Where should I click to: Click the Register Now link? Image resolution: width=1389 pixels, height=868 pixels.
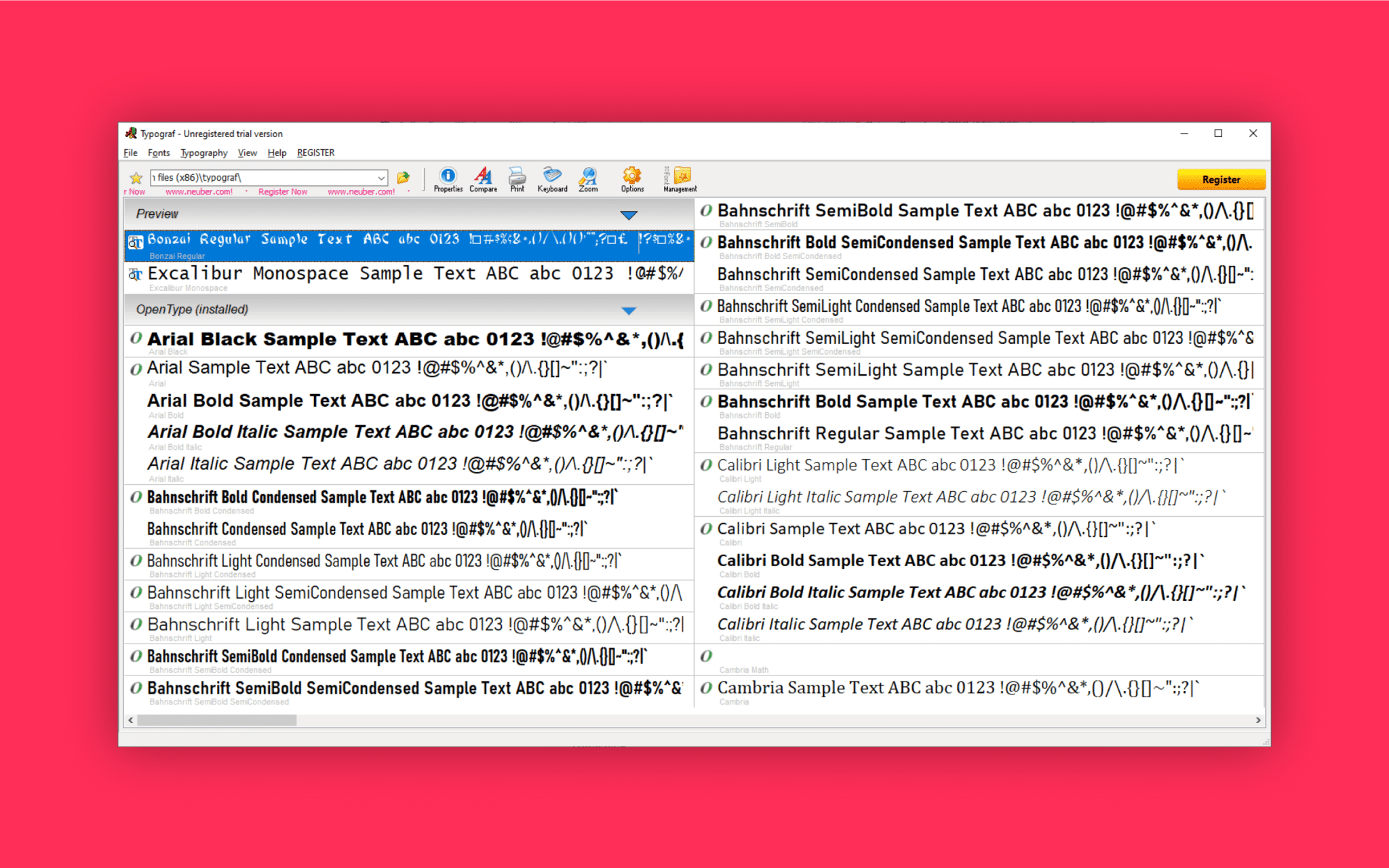(x=283, y=192)
